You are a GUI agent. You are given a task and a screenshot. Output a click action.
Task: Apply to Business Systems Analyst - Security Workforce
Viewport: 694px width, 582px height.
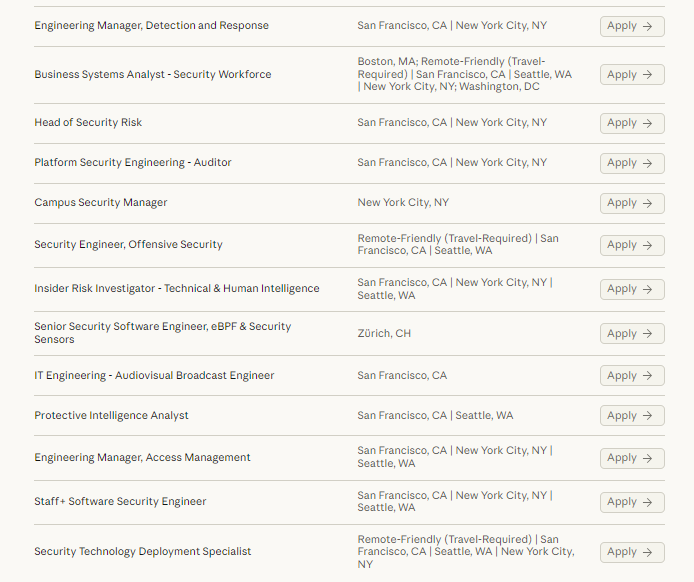coord(631,74)
